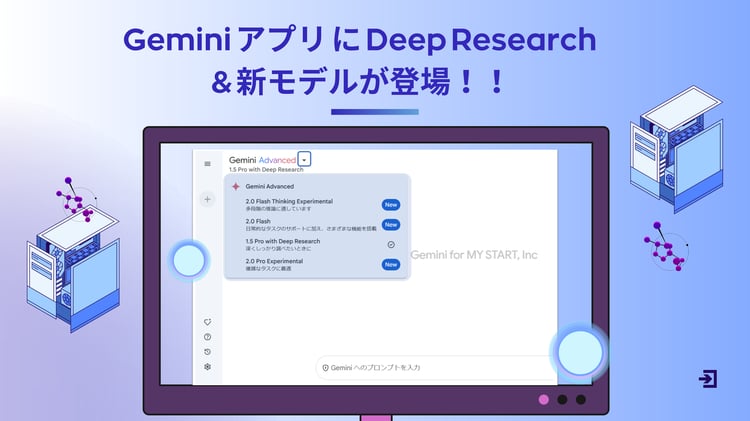Click '1.5 Pro with Deep Research' subtitle under title
The width and height of the screenshot is (750, 421).
[x=266, y=170]
